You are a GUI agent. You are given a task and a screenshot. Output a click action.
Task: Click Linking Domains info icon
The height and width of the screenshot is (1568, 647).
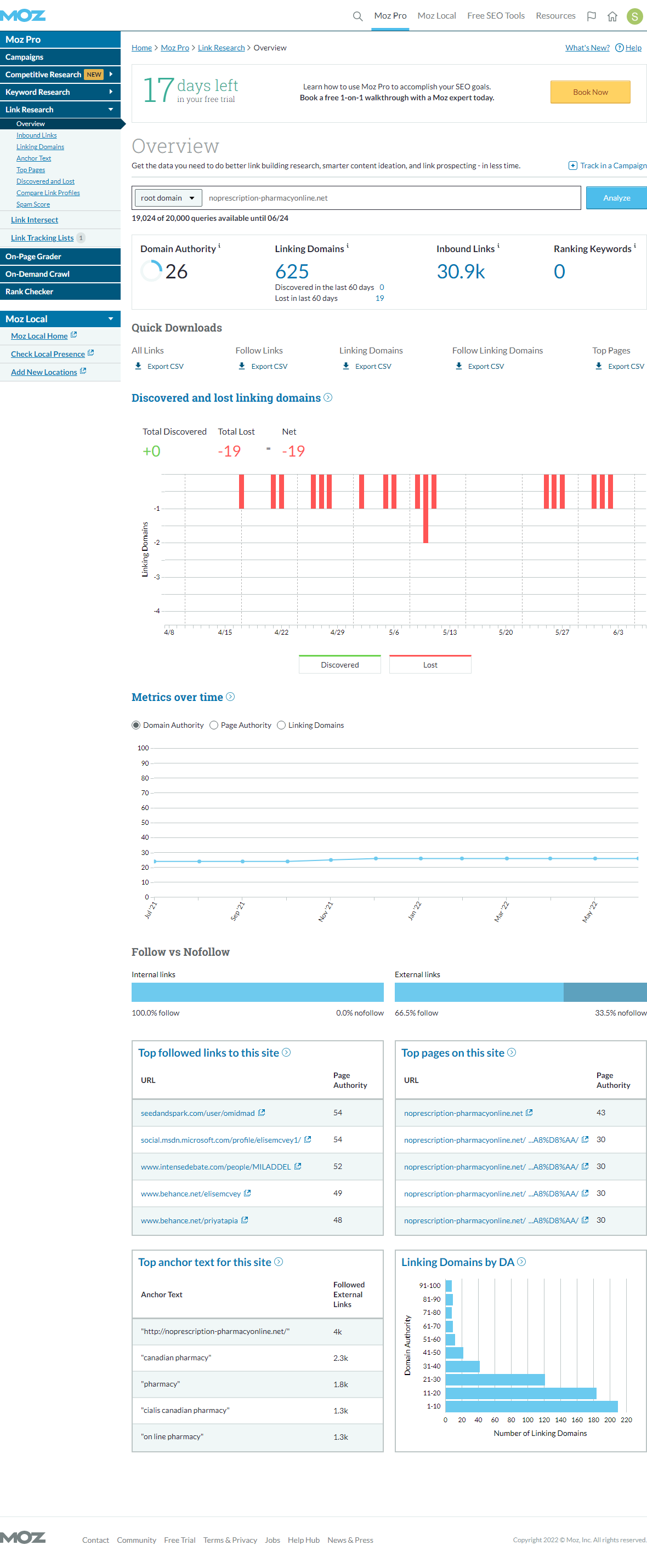(x=348, y=246)
